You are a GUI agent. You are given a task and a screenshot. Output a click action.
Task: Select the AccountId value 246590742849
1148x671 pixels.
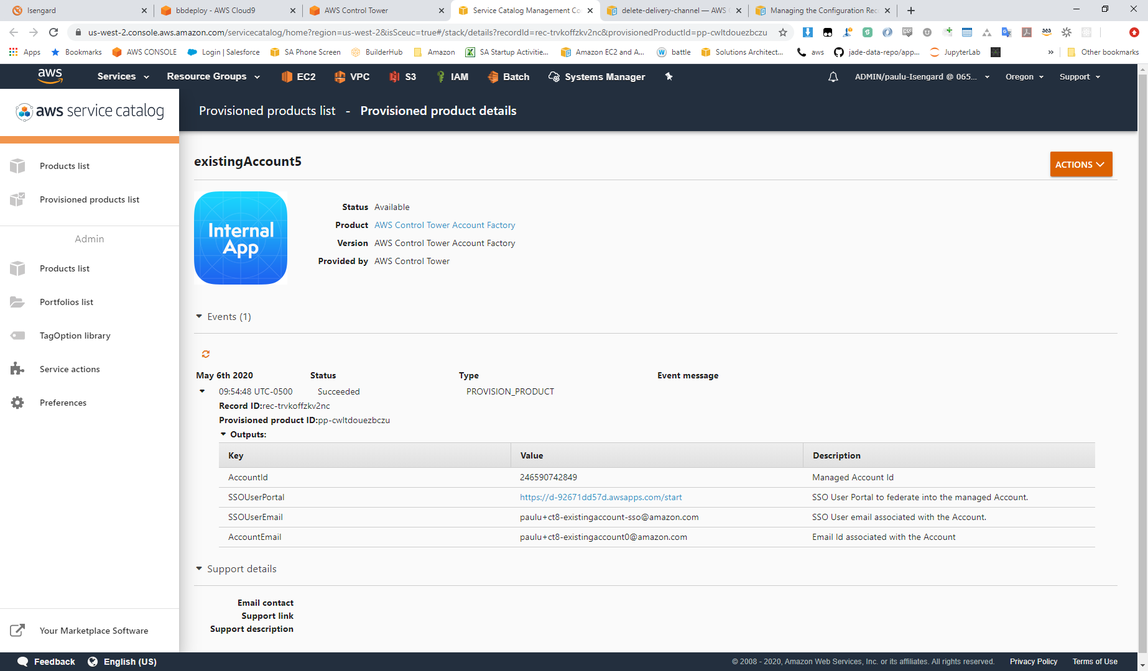[x=548, y=477]
